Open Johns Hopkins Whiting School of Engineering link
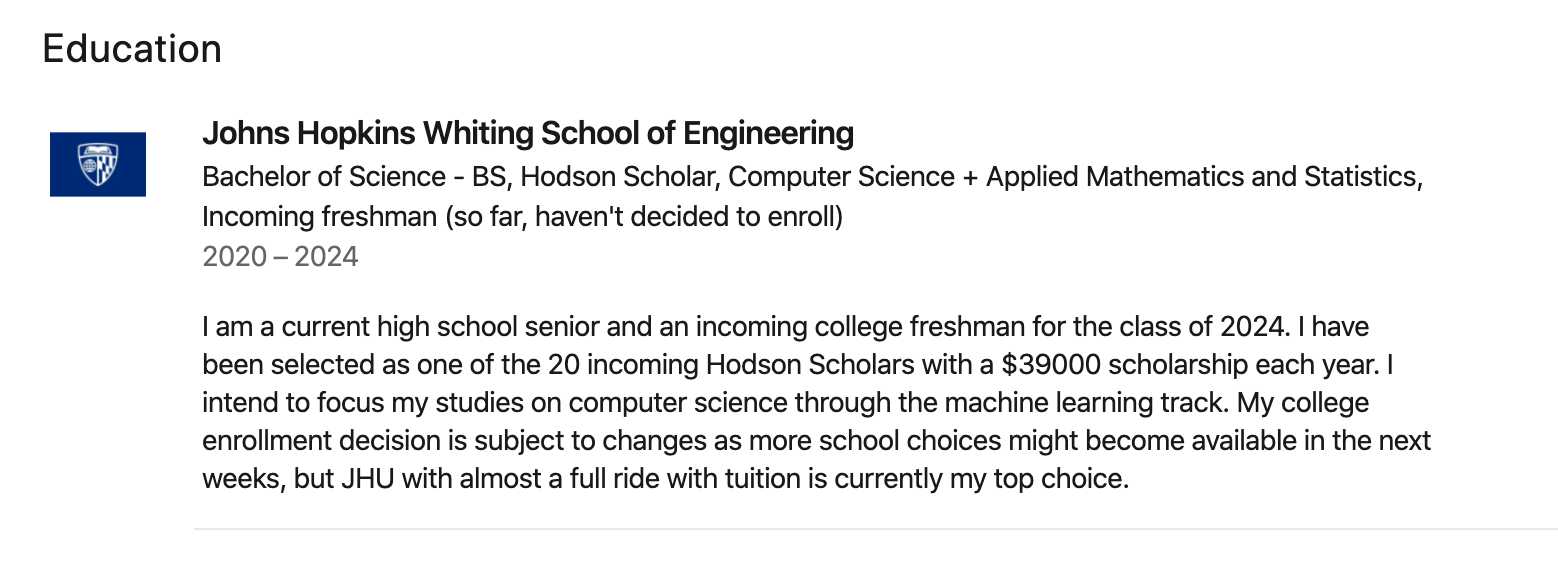 (x=527, y=133)
